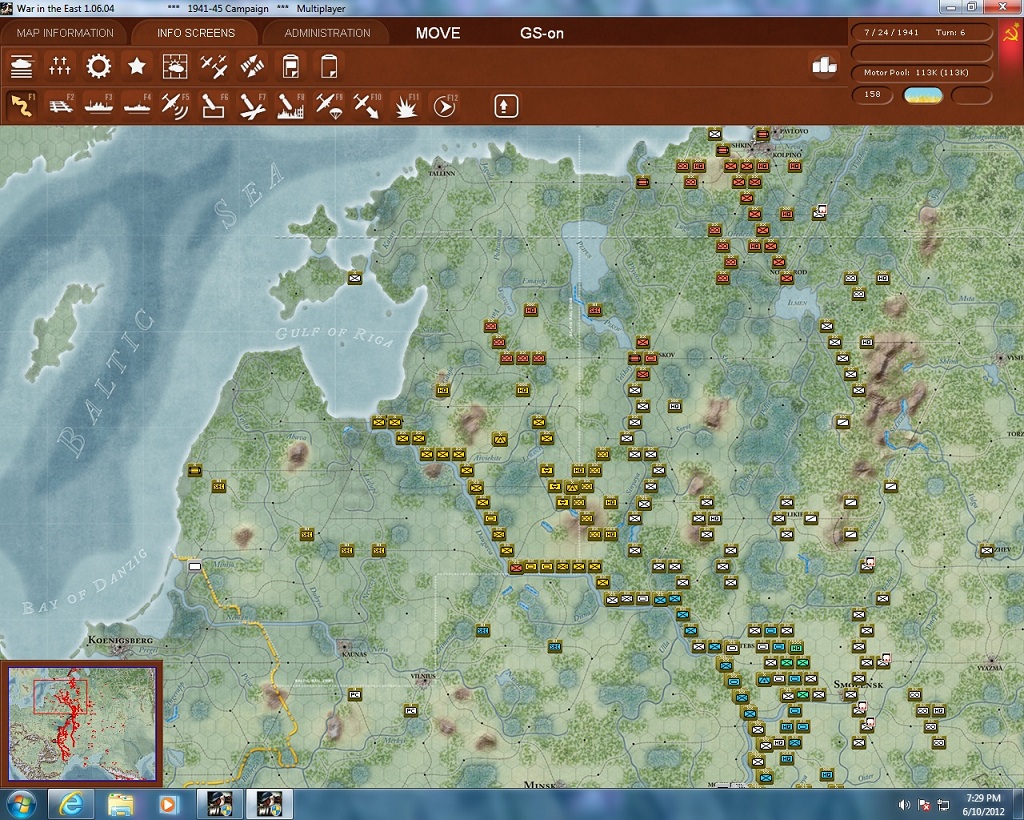This screenshot has height=820, width=1024.
Task: Switch to the INFO SCREENS tab
Action: 195,33
